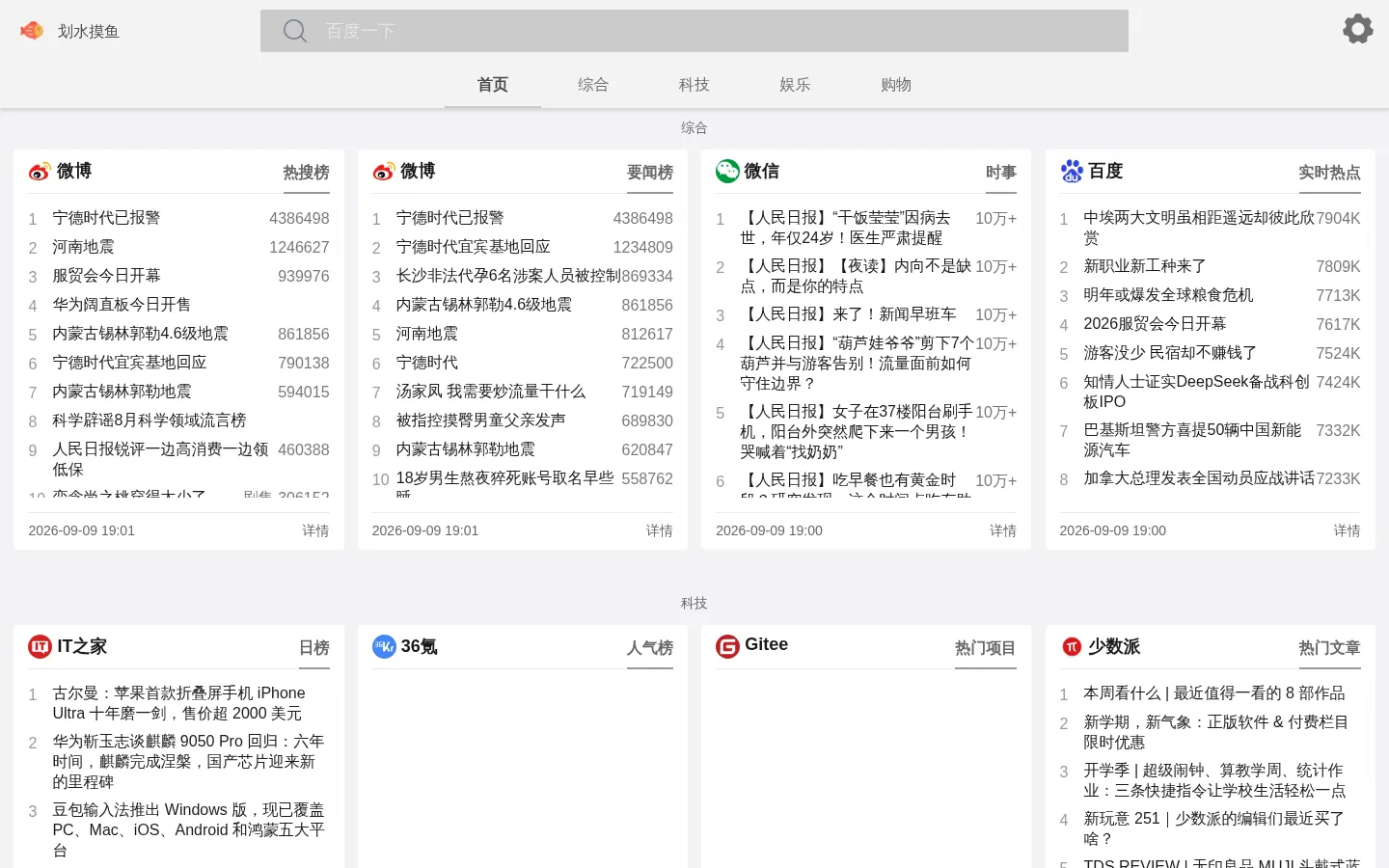Screen dimensions: 1389x868
Task: Open 详情 in Weibo 要闻榜 card
Action: pyautogui.click(x=660, y=530)
